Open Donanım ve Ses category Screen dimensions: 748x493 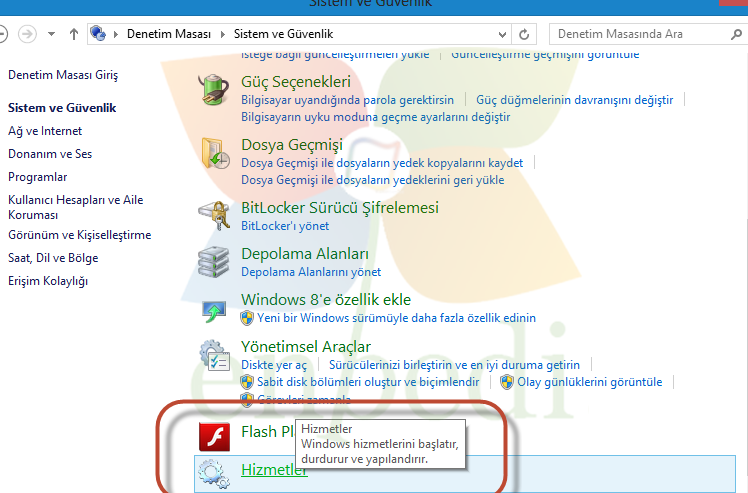(x=50, y=154)
